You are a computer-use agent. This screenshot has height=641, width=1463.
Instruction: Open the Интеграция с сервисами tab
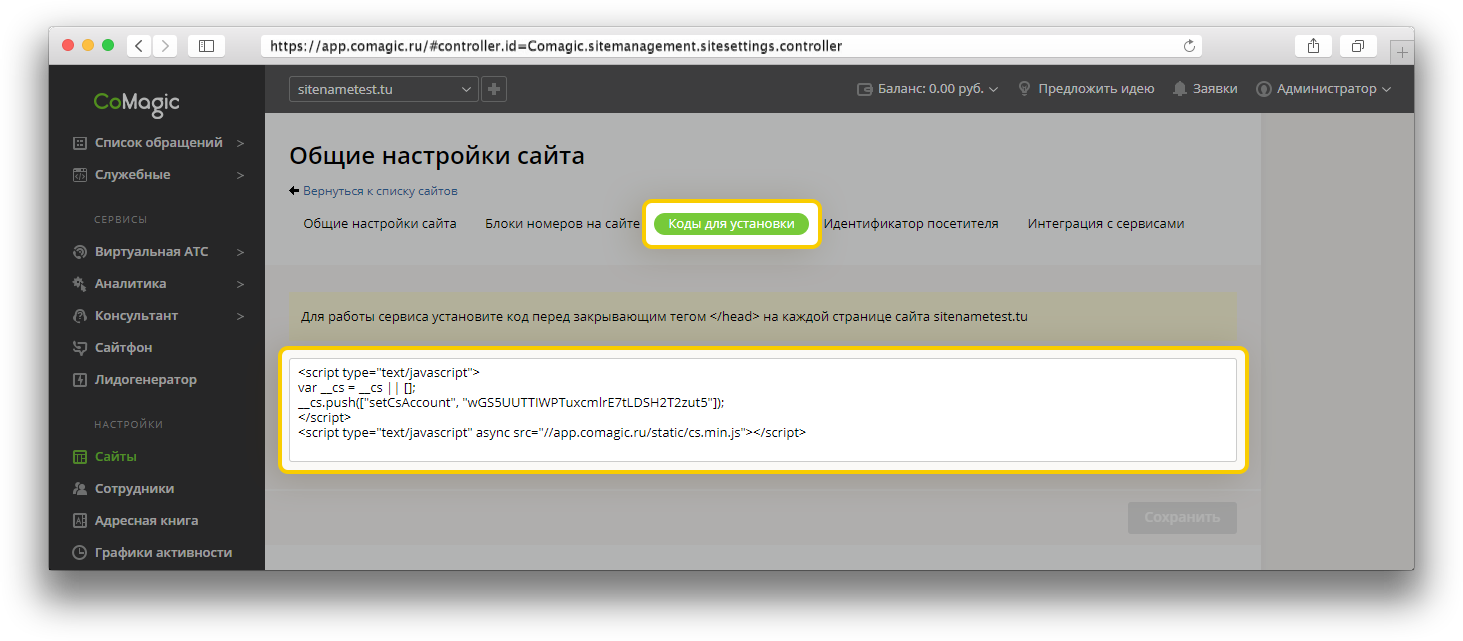coord(1106,224)
